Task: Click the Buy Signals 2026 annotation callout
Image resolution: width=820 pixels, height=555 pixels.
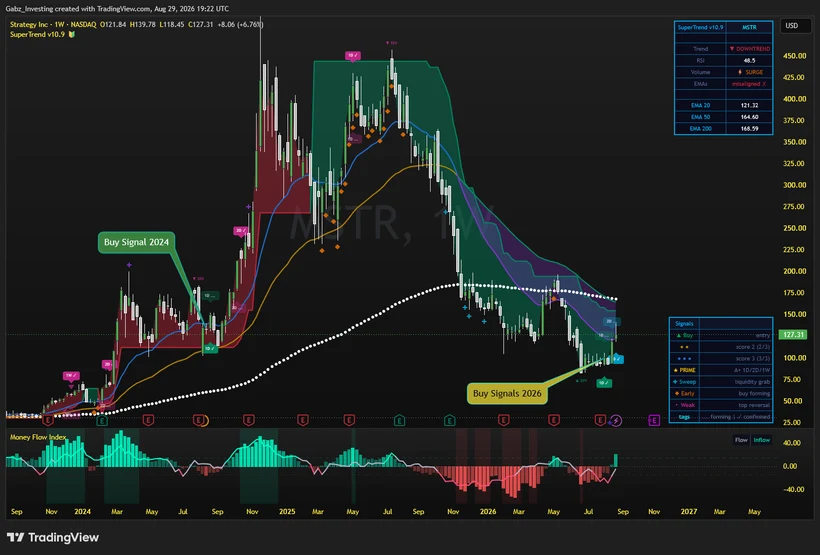Action: (x=507, y=393)
